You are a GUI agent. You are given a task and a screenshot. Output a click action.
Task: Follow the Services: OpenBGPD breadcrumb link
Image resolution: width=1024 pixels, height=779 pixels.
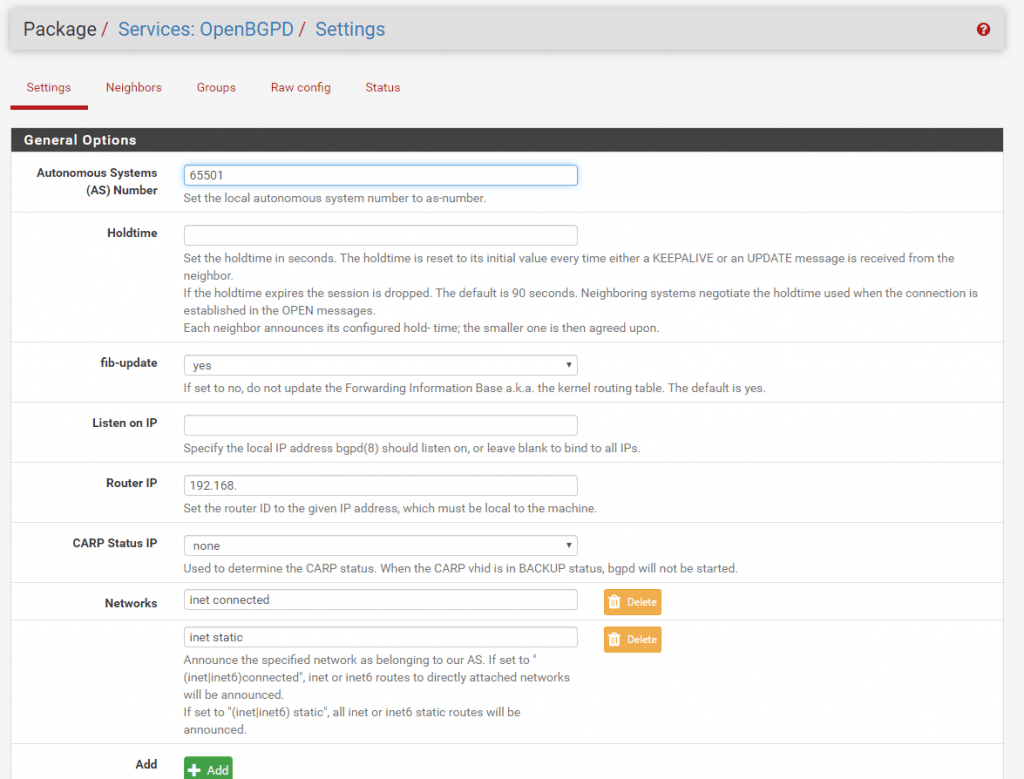(206, 29)
